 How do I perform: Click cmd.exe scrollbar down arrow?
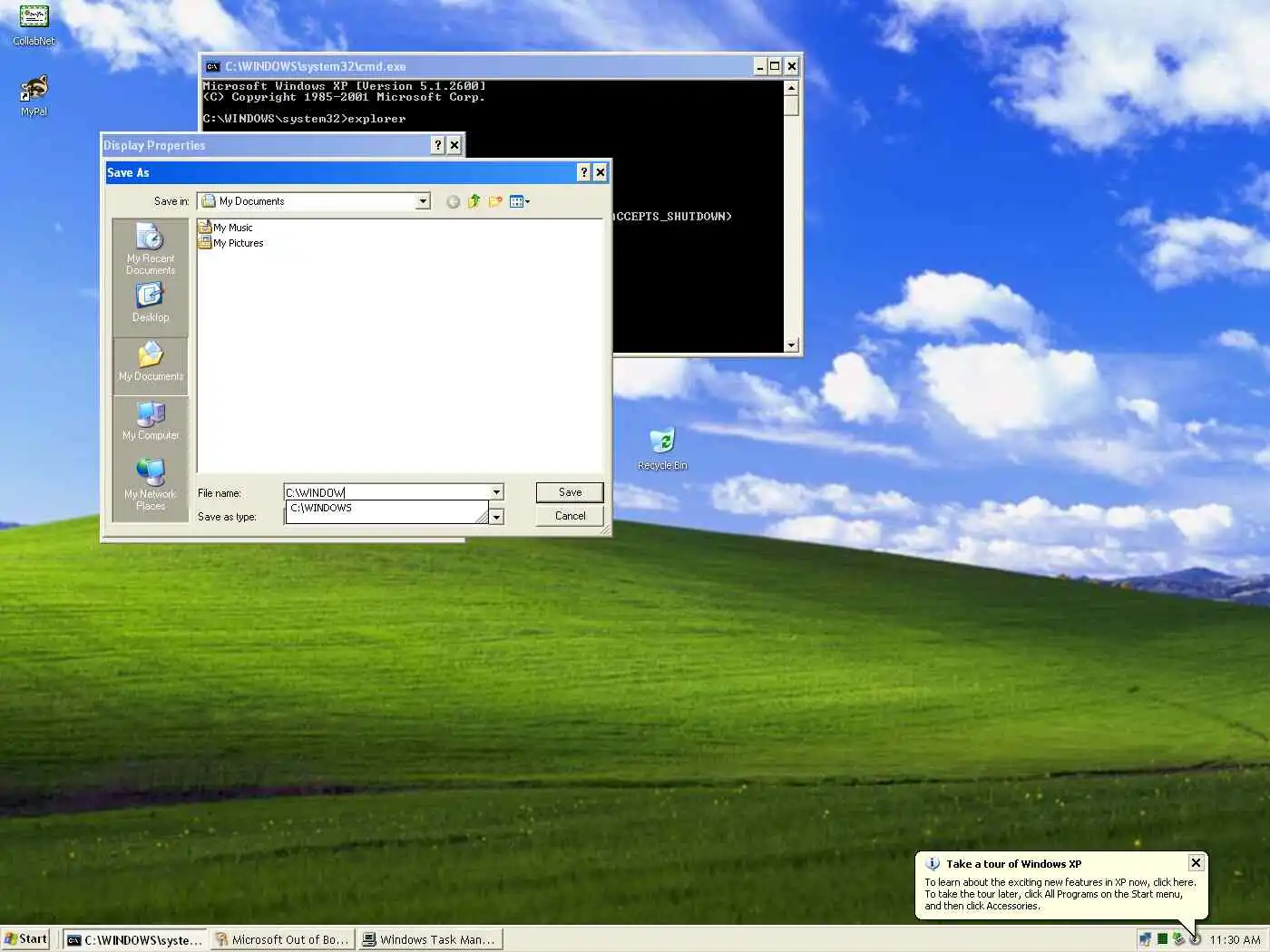791,345
